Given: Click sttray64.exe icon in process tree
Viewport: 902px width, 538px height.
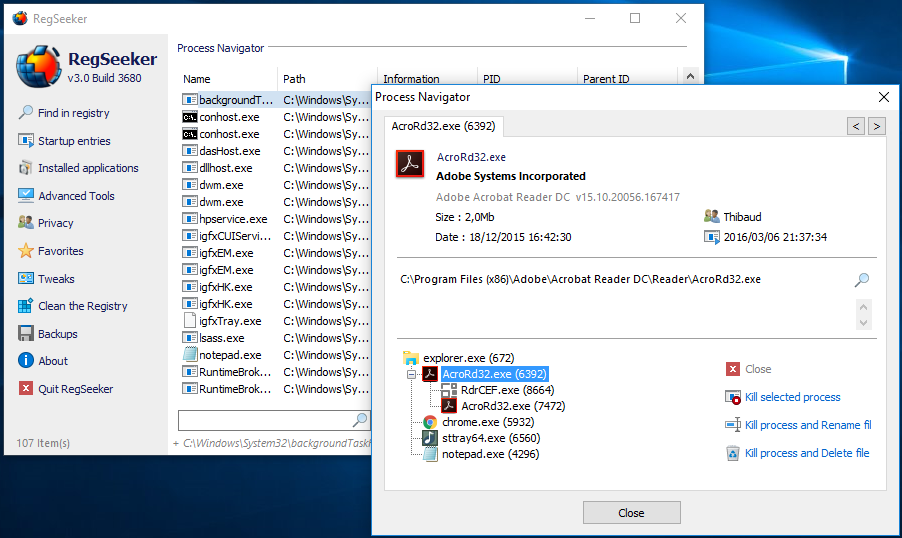Looking at the screenshot, I should click(430, 438).
